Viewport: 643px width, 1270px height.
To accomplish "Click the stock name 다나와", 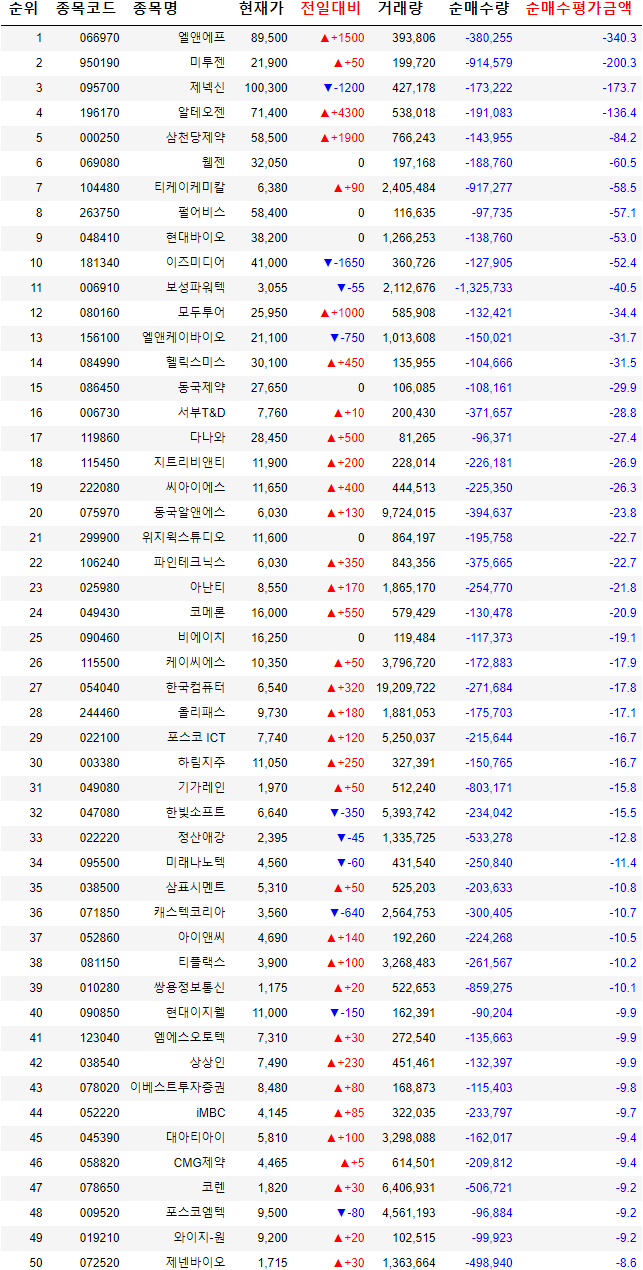I will 207,438.
